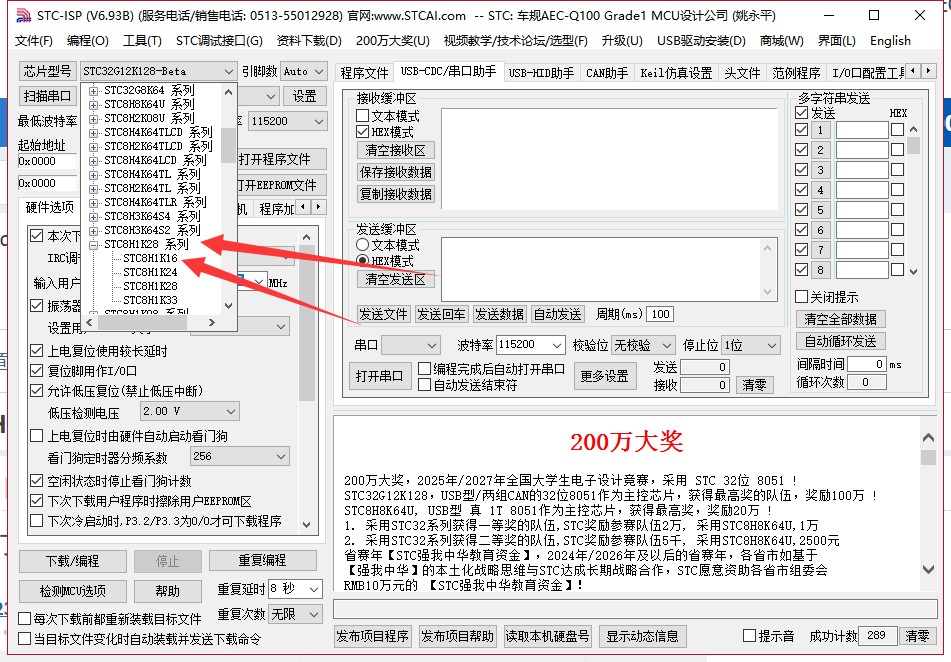Open the 重复次数 无限 dropdown
This screenshot has width=951, height=662.
click(x=295, y=615)
